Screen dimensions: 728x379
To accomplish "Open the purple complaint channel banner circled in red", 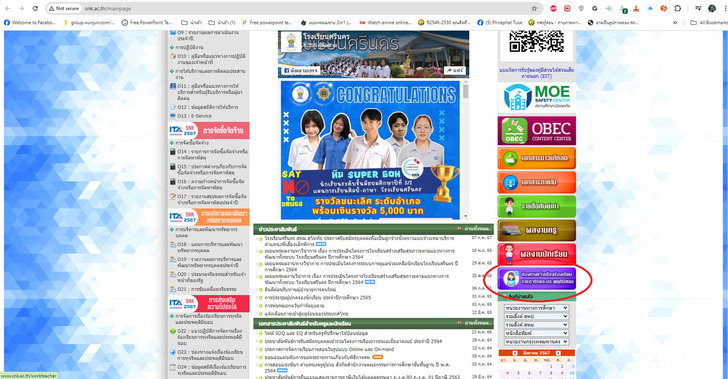I will click(x=537, y=278).
